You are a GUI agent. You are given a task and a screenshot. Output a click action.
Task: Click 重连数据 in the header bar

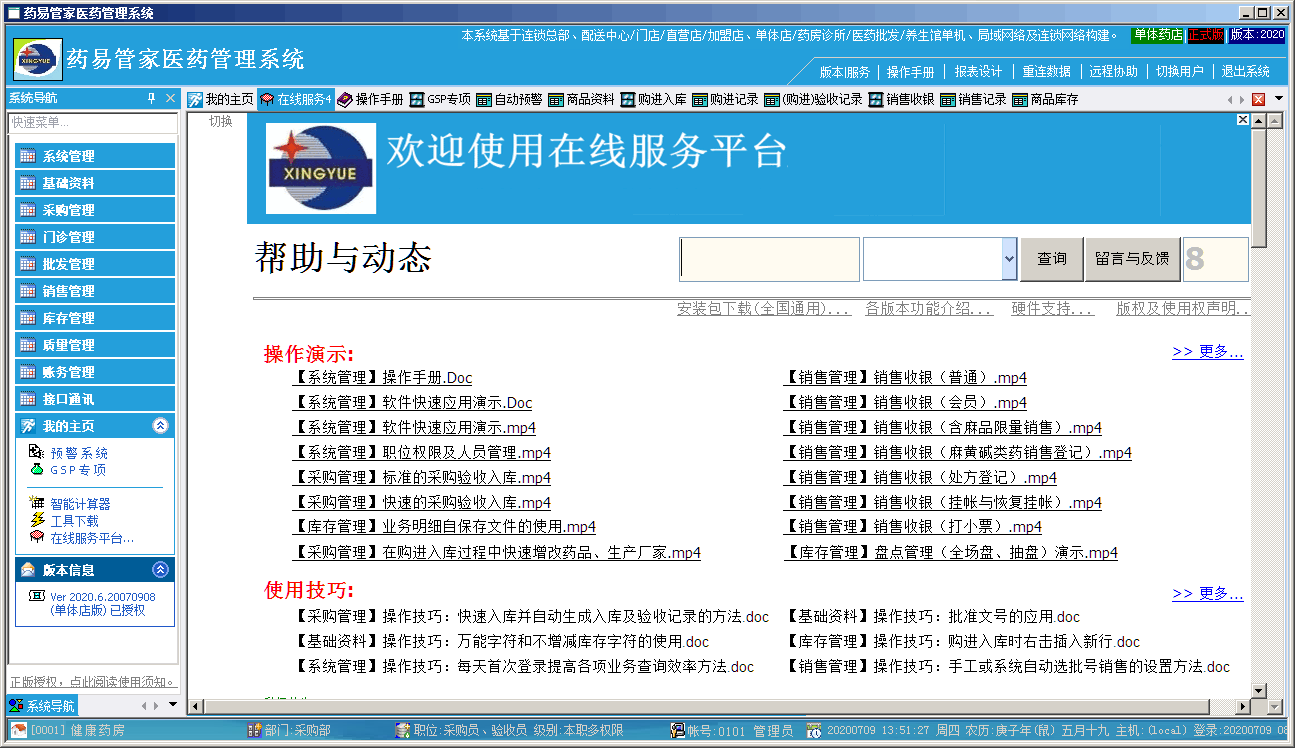(x=1046, y=72)
